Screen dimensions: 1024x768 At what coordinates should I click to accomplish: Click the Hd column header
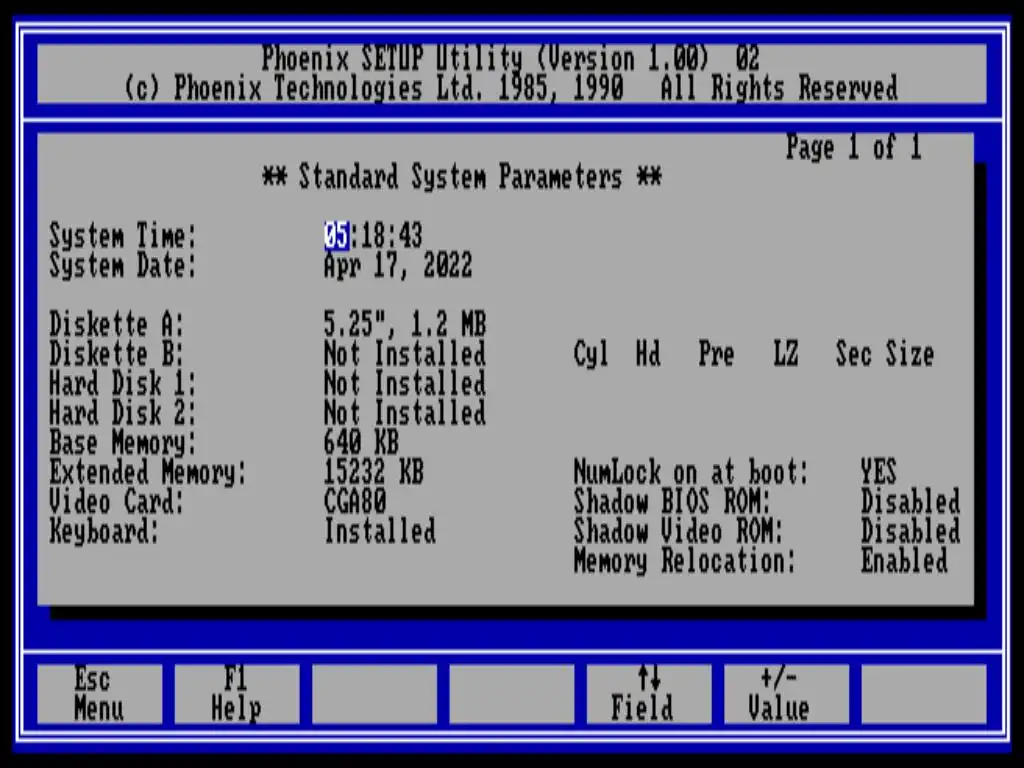click(x=648, y=354)
